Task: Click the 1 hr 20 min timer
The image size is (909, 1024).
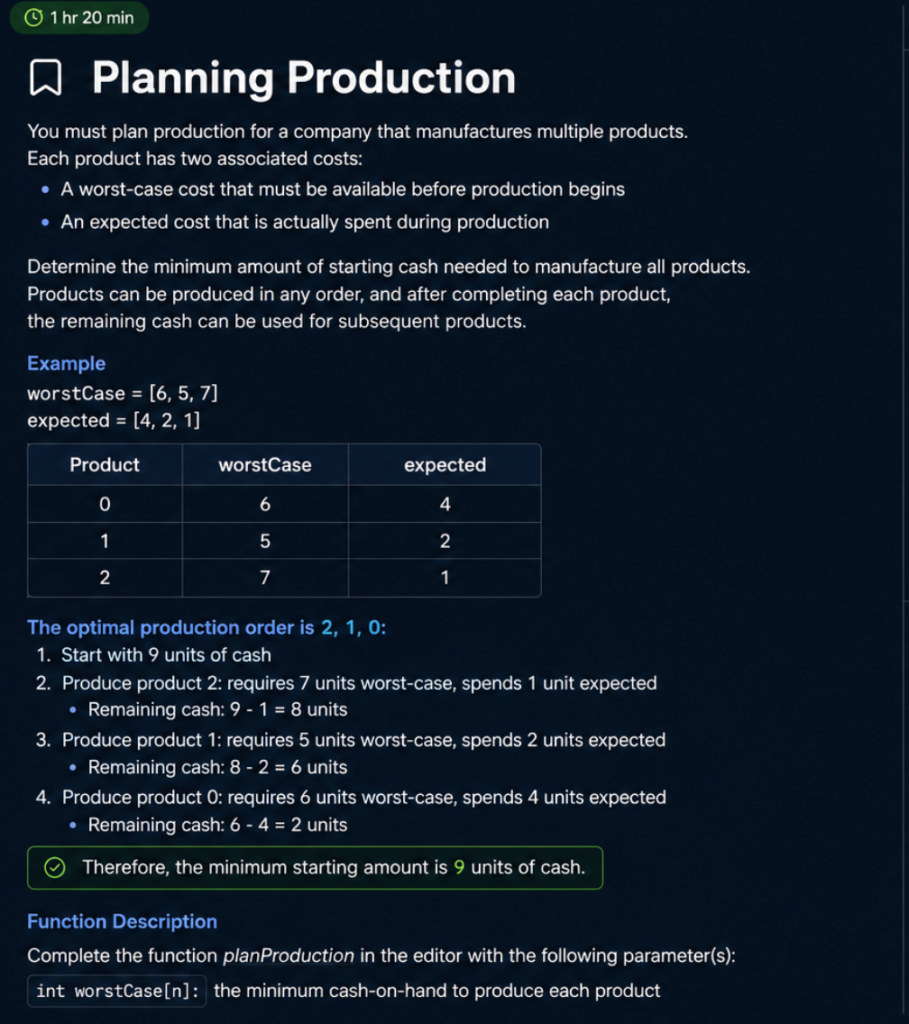Action: (x=80, y=18)
